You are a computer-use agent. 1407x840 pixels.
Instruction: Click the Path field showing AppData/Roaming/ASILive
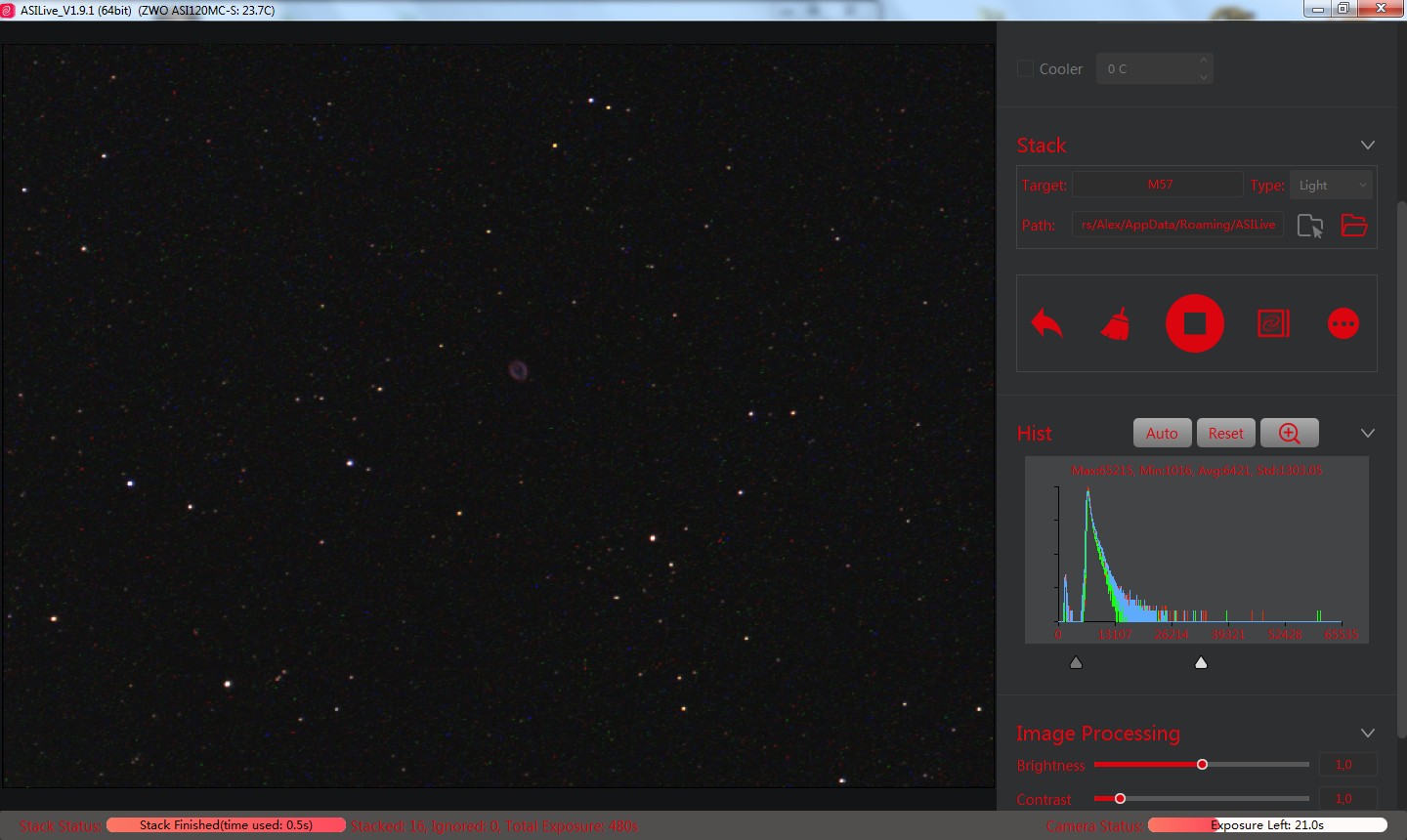coord(1177,225)
